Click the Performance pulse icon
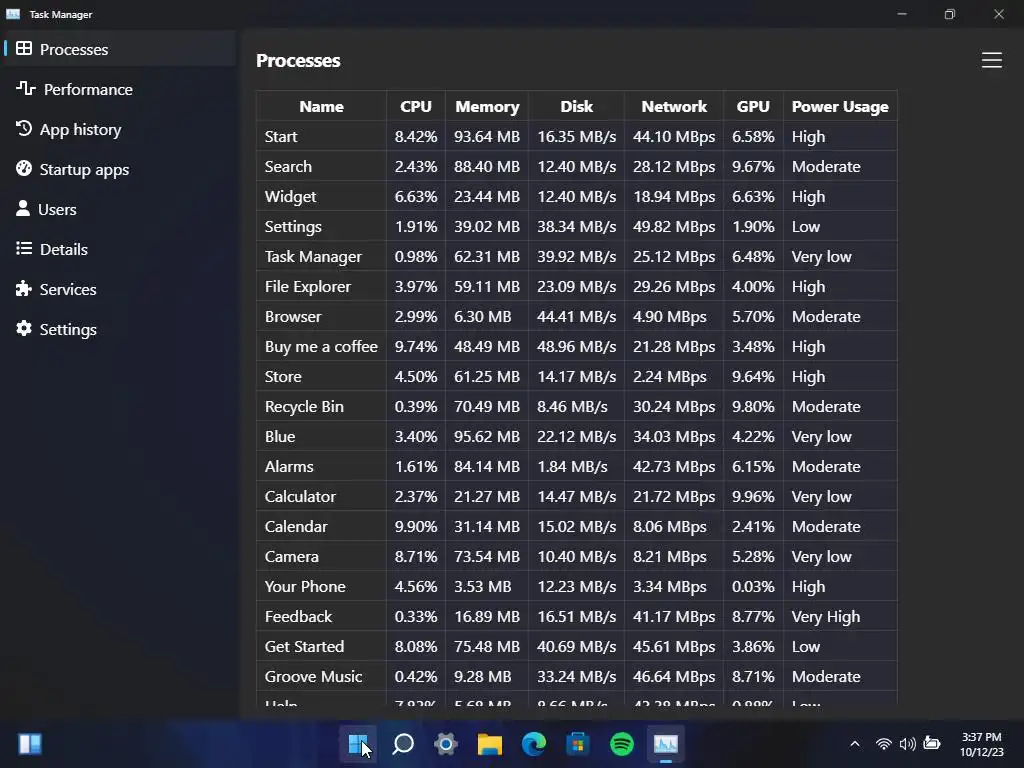Viewport: 1024px width, 768px height. pyautogui.click(x=25, y=88)
